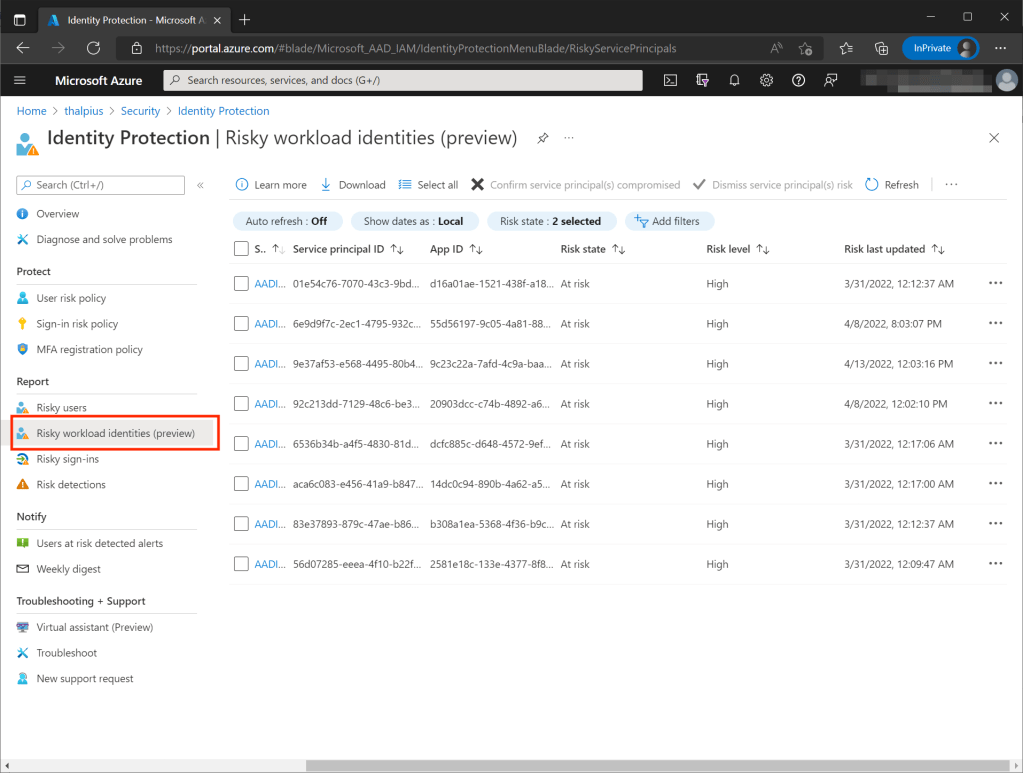This screenshot has height=773, width=1023.
Task: Go to User risk policy
Action: coord(70,298)
